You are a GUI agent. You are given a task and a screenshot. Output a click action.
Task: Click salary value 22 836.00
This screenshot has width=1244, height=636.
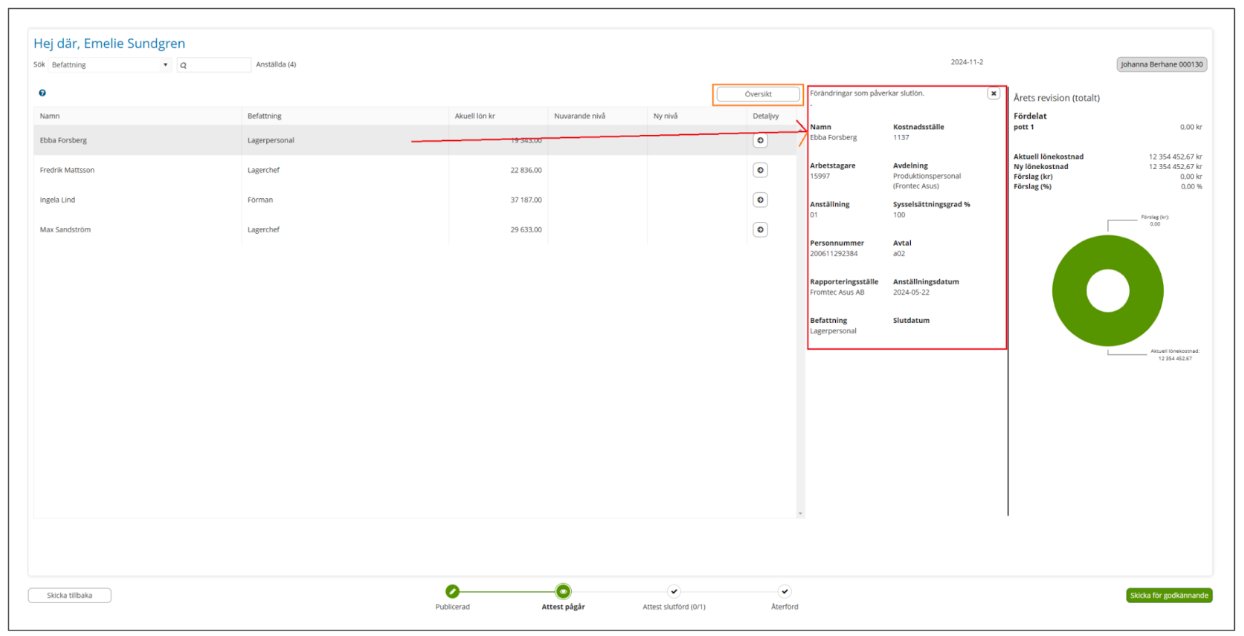coord(525,171)
